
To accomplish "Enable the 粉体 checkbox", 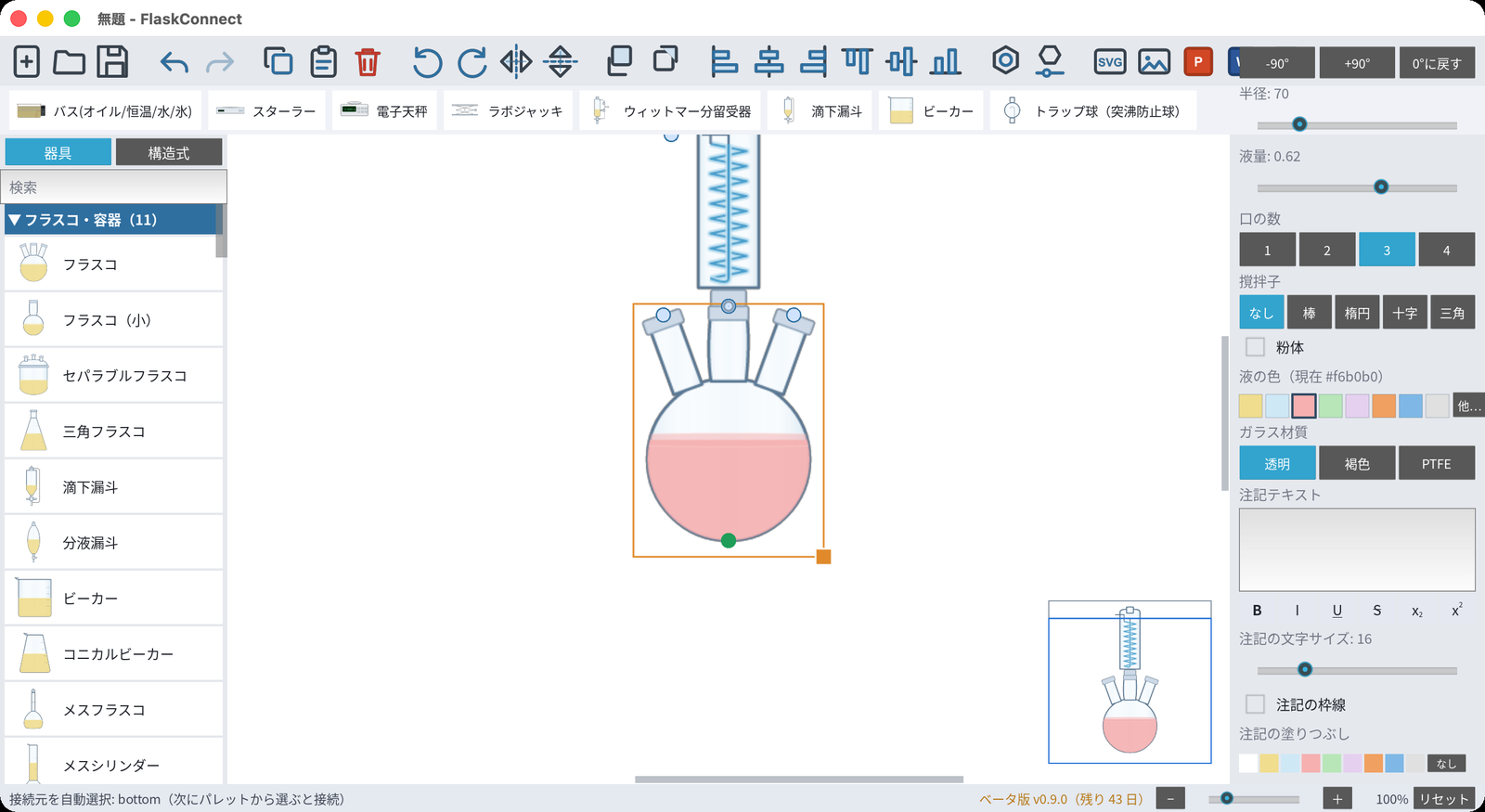I will (1255, 347).
